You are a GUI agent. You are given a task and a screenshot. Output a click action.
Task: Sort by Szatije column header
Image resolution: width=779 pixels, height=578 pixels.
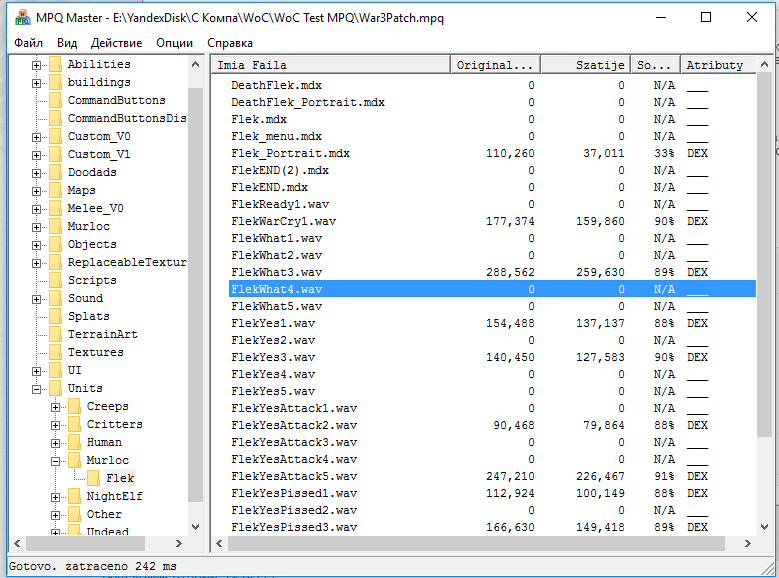pos(586,65)
